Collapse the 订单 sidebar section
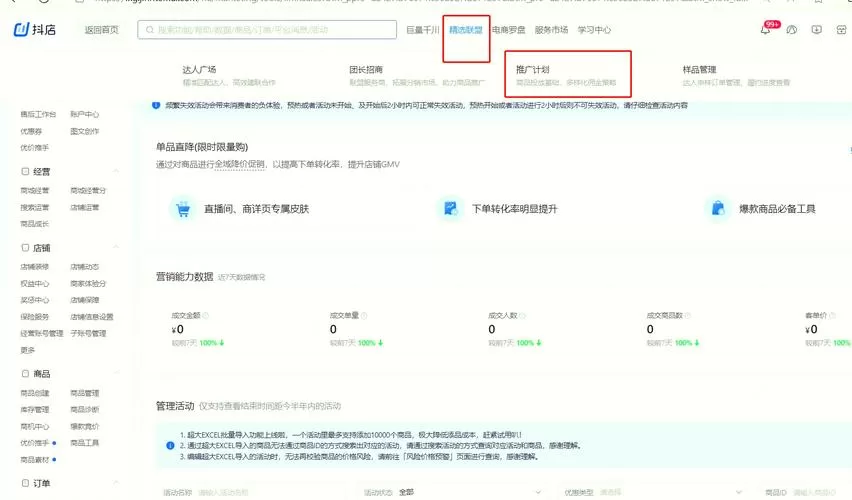The width and height of the screenshot is (852, 500). click(116, 483)
